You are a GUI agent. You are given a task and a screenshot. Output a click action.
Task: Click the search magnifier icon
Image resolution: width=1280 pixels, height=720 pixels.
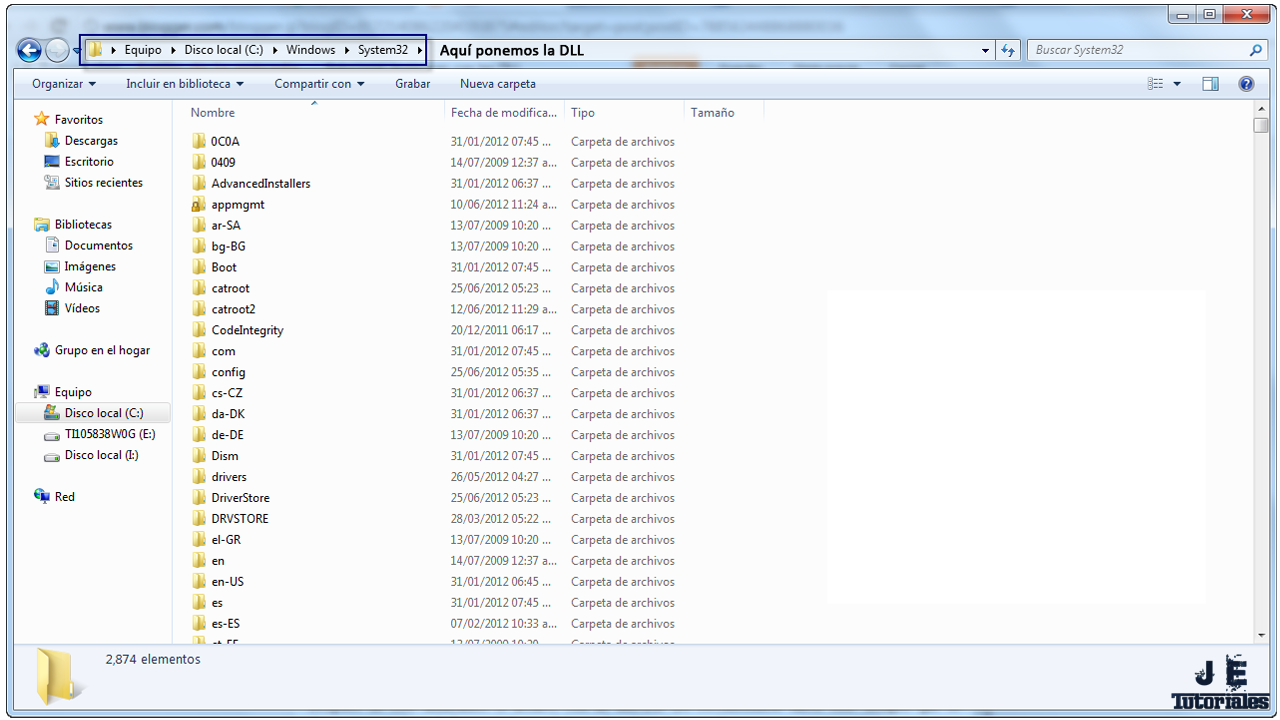click(x=1256, y=50)
